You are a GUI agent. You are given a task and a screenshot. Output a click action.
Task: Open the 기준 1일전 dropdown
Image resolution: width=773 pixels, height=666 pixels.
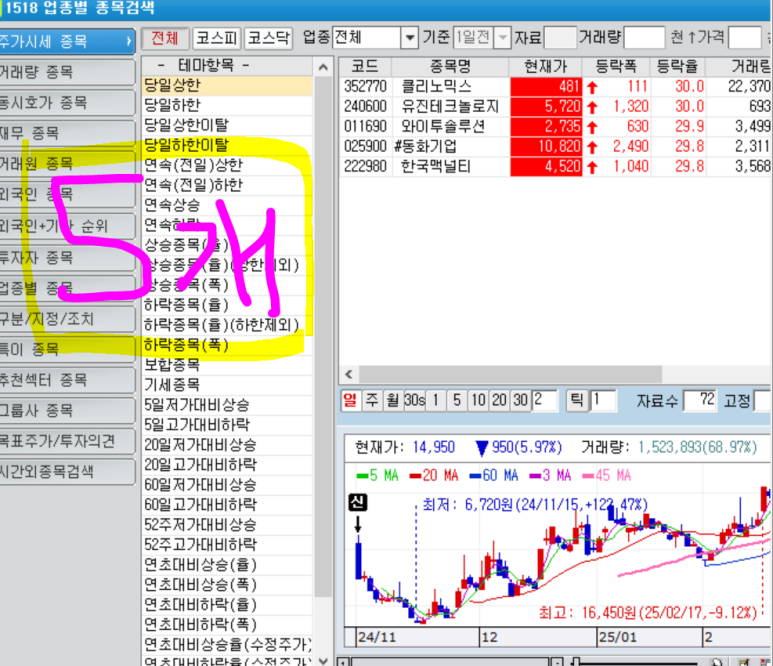pyautogui.click(x=502, y=38)
